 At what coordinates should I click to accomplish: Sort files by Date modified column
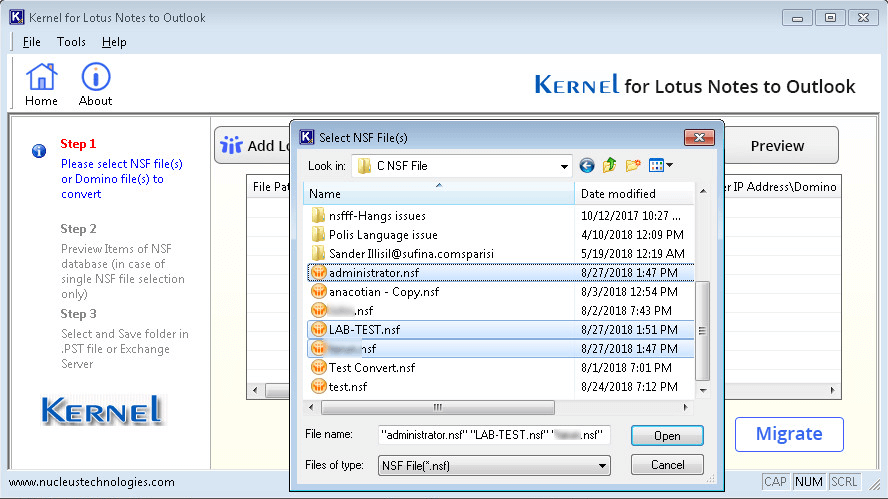point(634,194)
